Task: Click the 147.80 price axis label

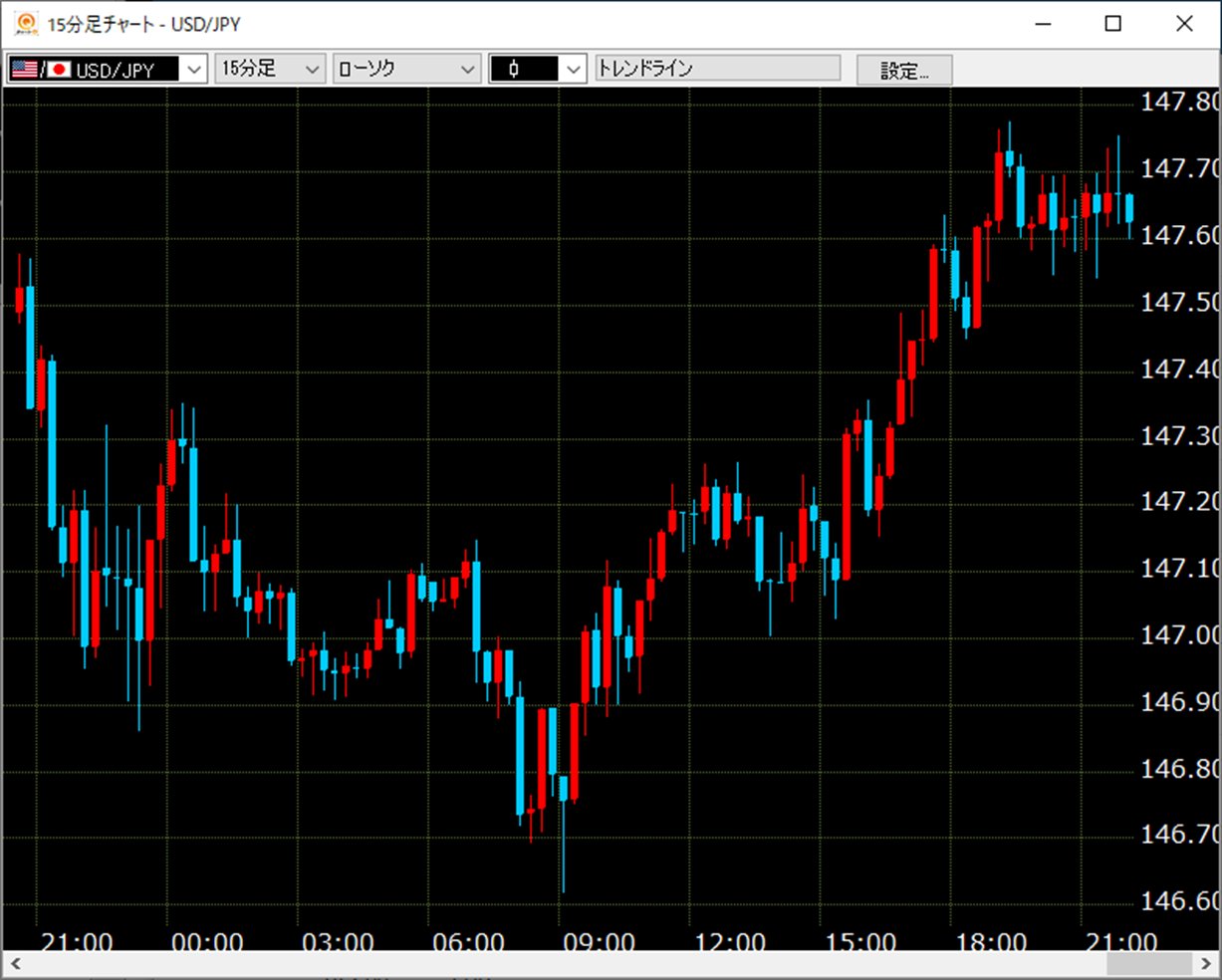Action: click(1180, 102)
